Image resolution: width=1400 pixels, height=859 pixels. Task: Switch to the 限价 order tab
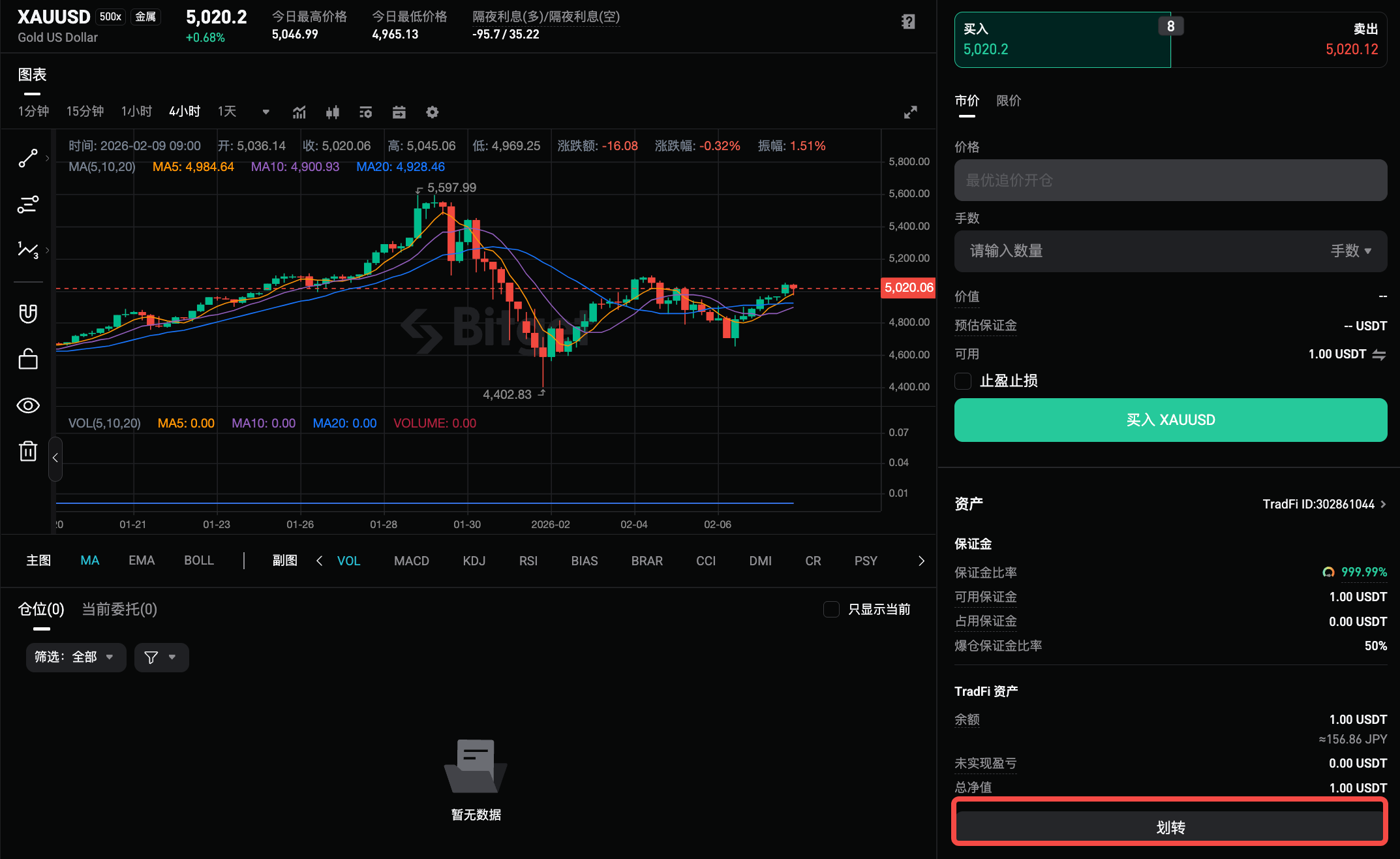[x=1009, y=101]
